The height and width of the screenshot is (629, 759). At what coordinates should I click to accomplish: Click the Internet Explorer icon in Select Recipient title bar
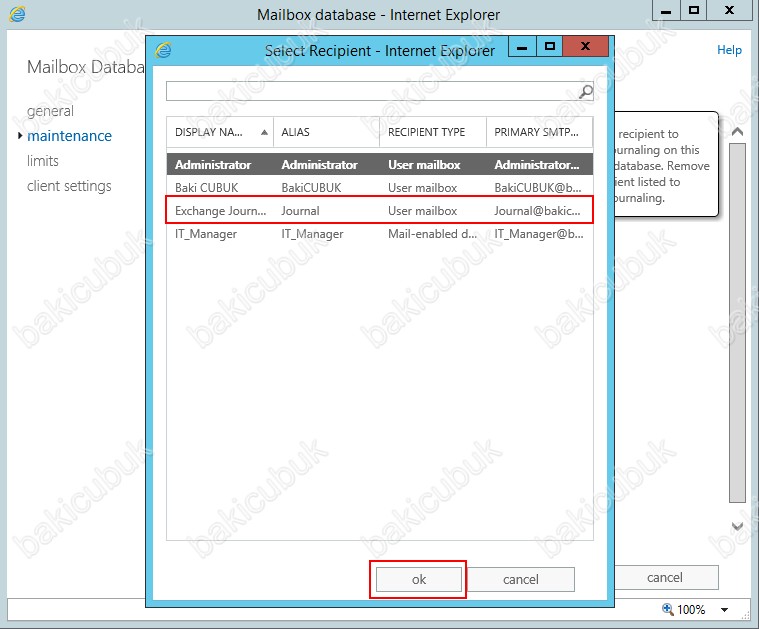164,50
